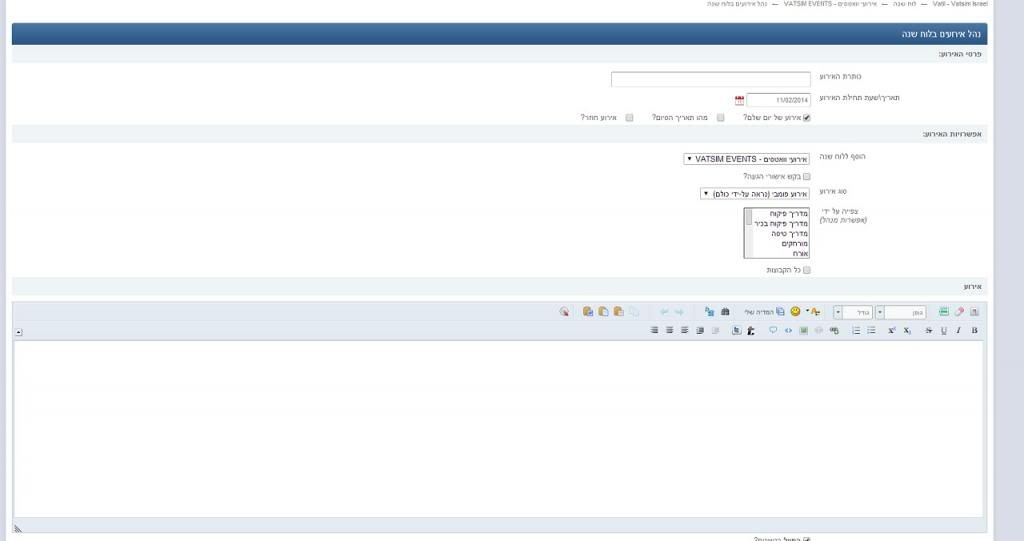Open the calendar date picker icon

click(x=739, y=100)
